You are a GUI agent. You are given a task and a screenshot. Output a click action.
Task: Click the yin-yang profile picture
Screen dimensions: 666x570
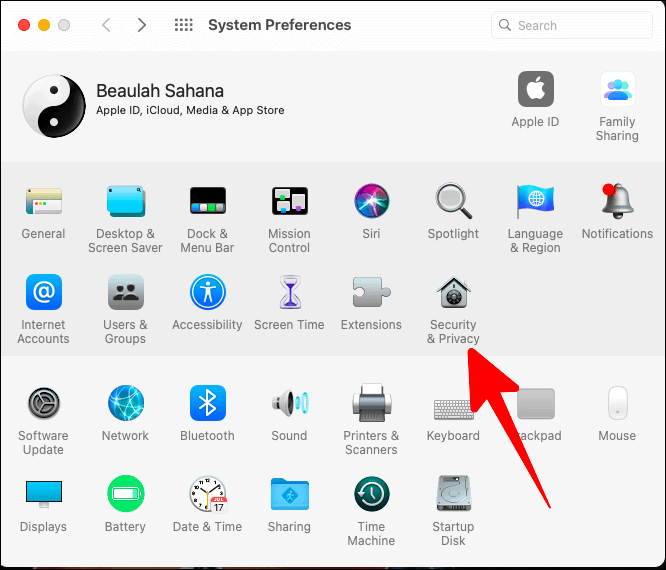click(x=54, y=106)
